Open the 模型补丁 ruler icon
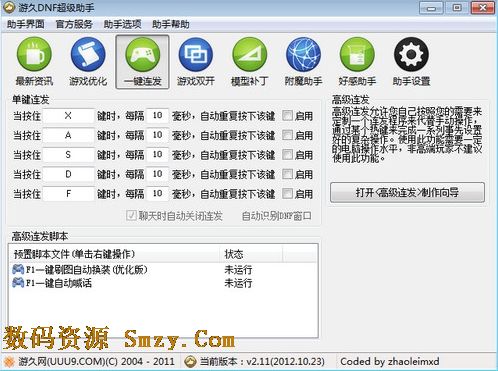The image size is (498, 371). coord(249,54)
